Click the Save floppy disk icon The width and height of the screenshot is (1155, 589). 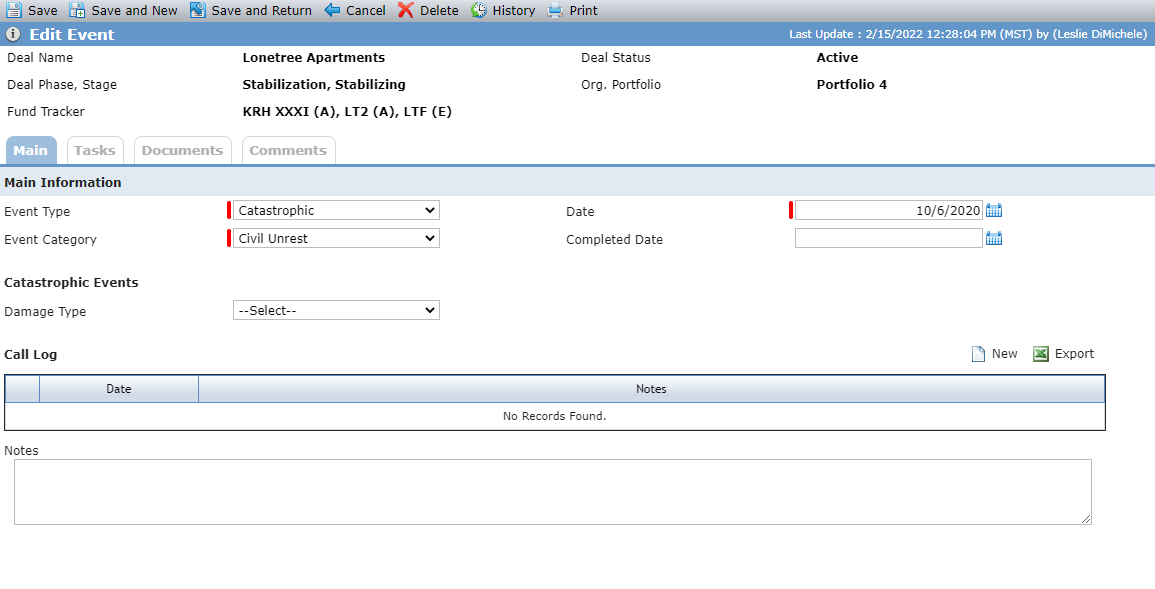click(14, 10)
